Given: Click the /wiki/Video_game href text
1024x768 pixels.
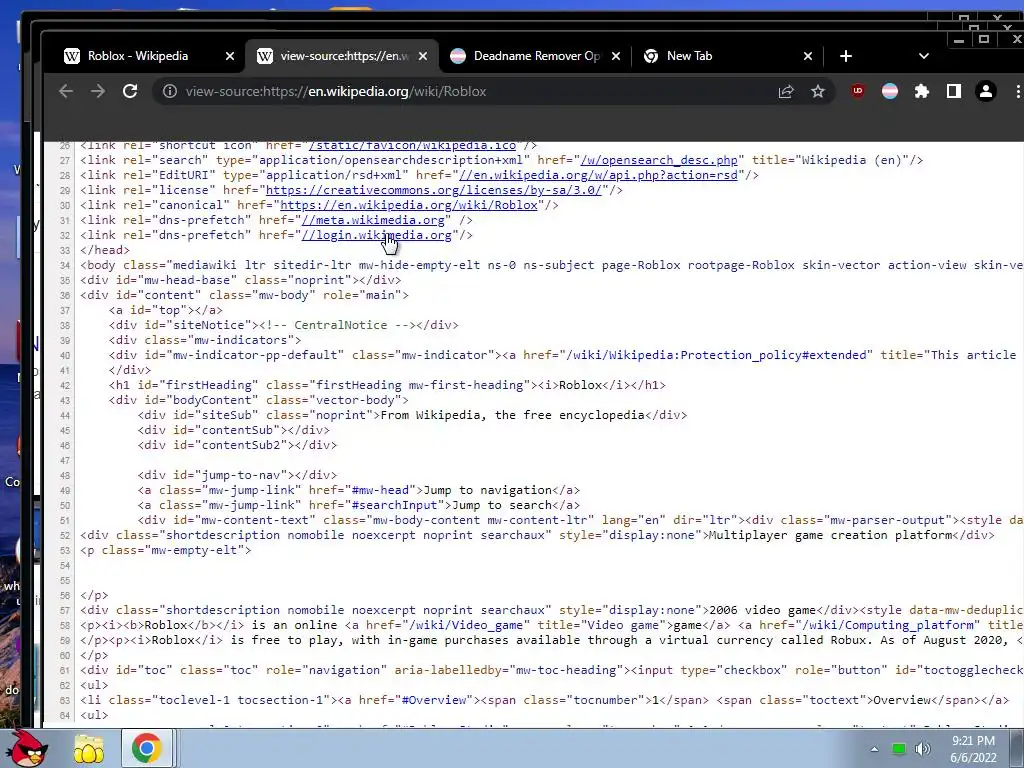Looking at the screenshot, I should pyautogui.click(x=466, y=625).
